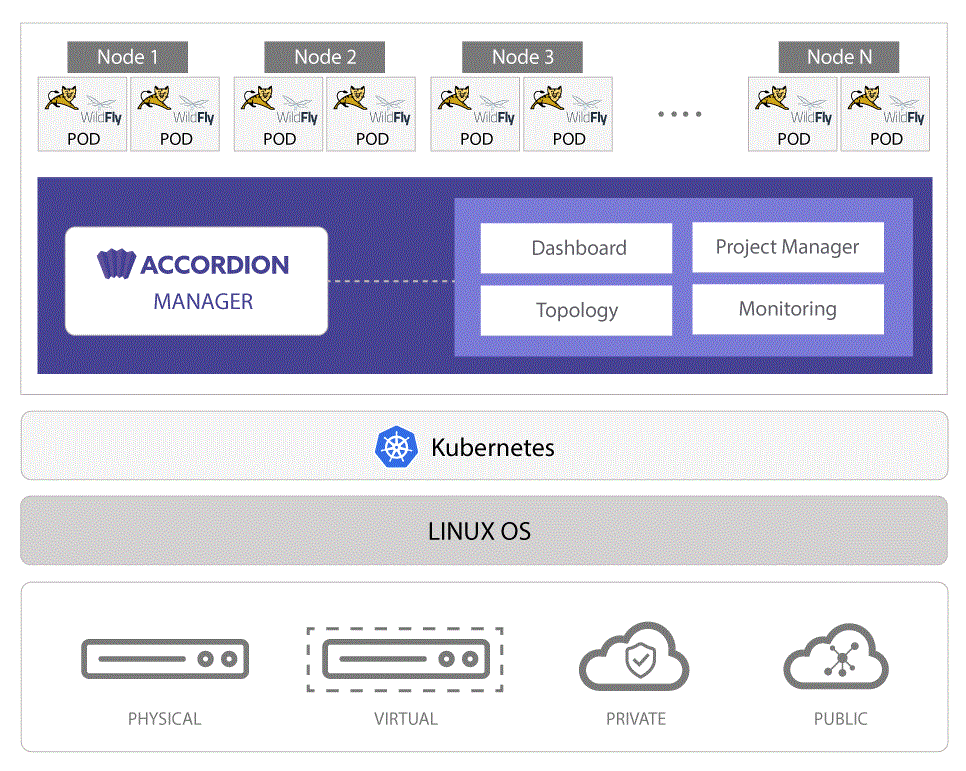The image size is (966, 771).
Task: Click the Kubernetes text label
Action: tap(492, 447)
